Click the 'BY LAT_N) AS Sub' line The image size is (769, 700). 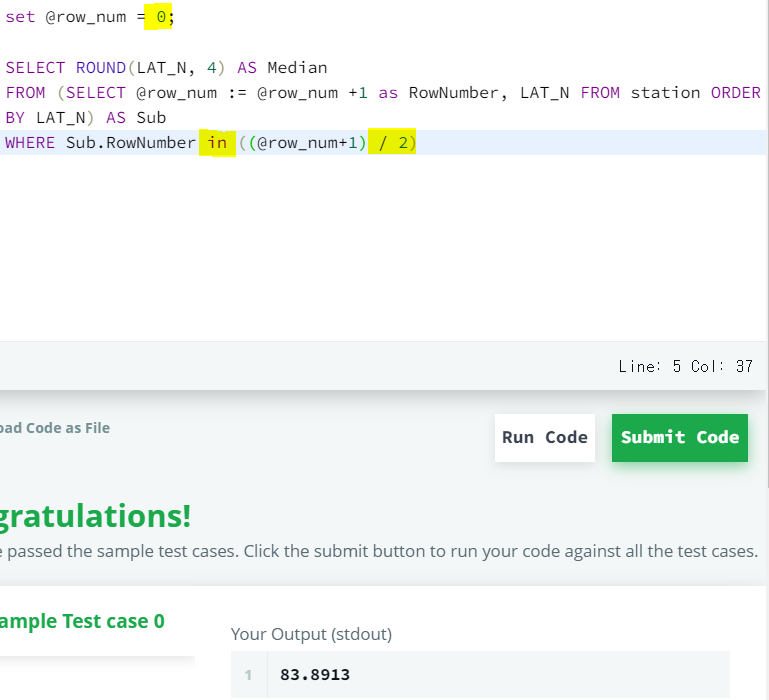point(86,118)
